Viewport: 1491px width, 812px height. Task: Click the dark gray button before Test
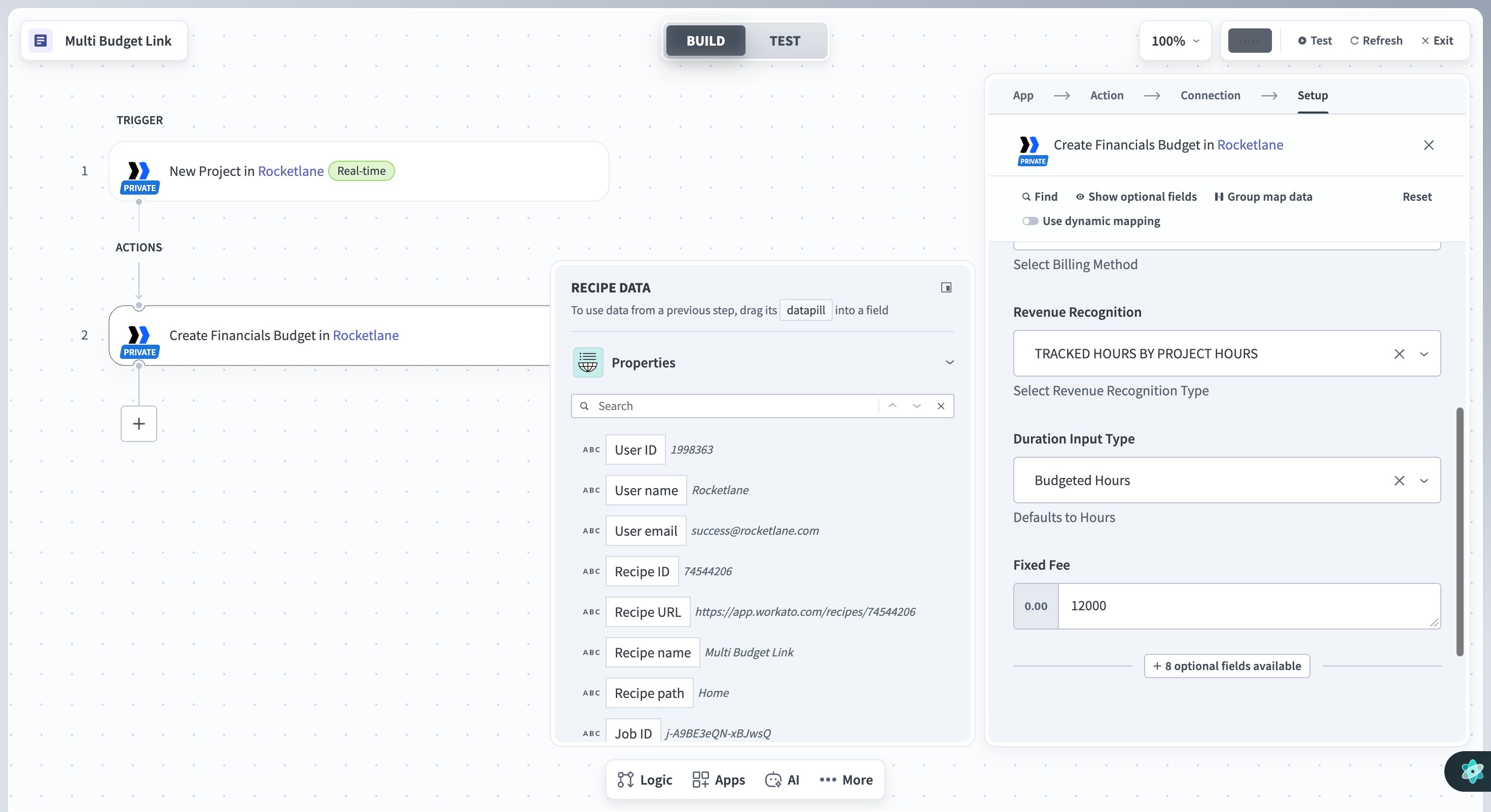pyautogui.click(x=1250, y=41)
